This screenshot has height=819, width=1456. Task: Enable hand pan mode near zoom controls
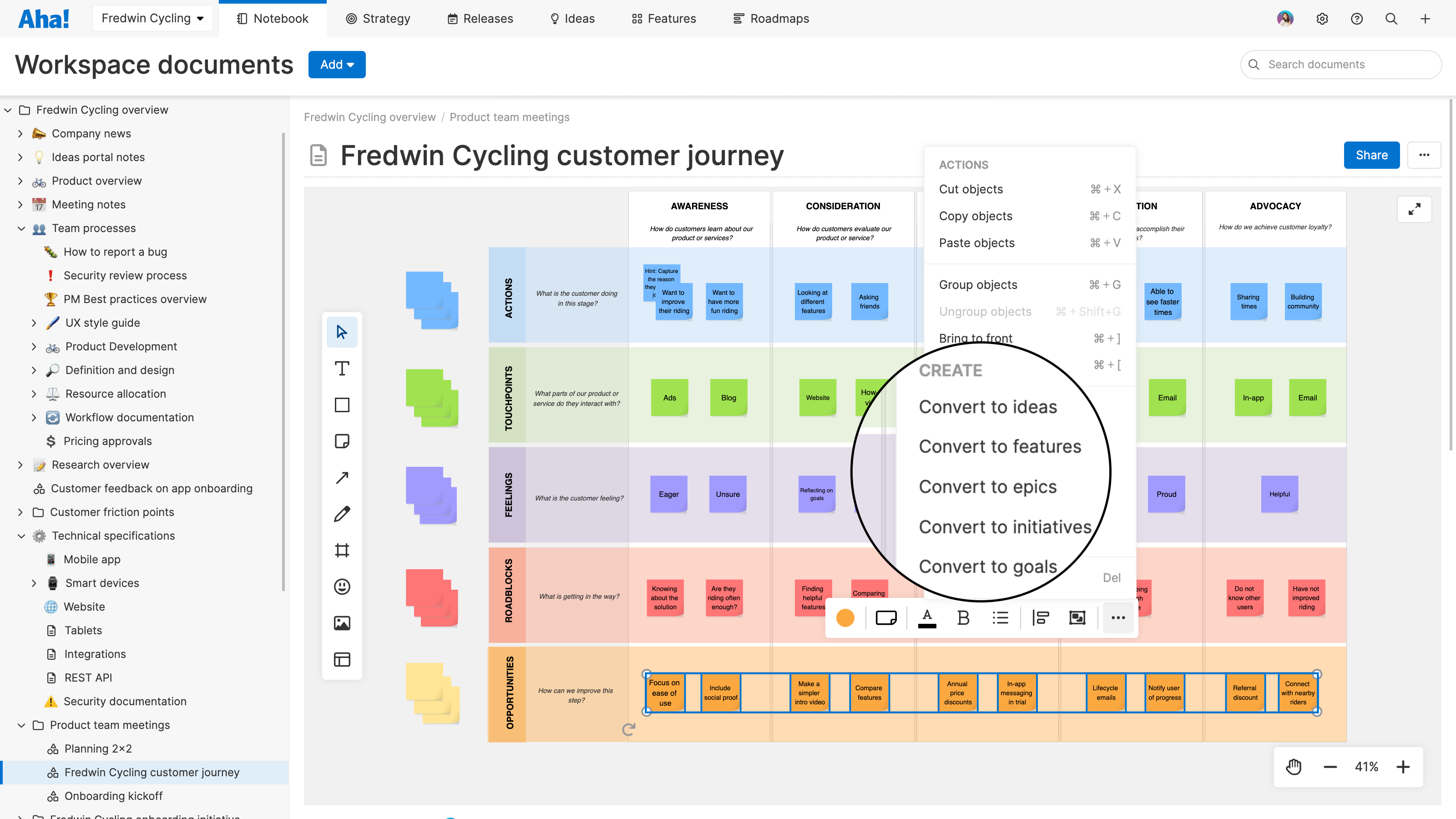(x=1294, y=767)
